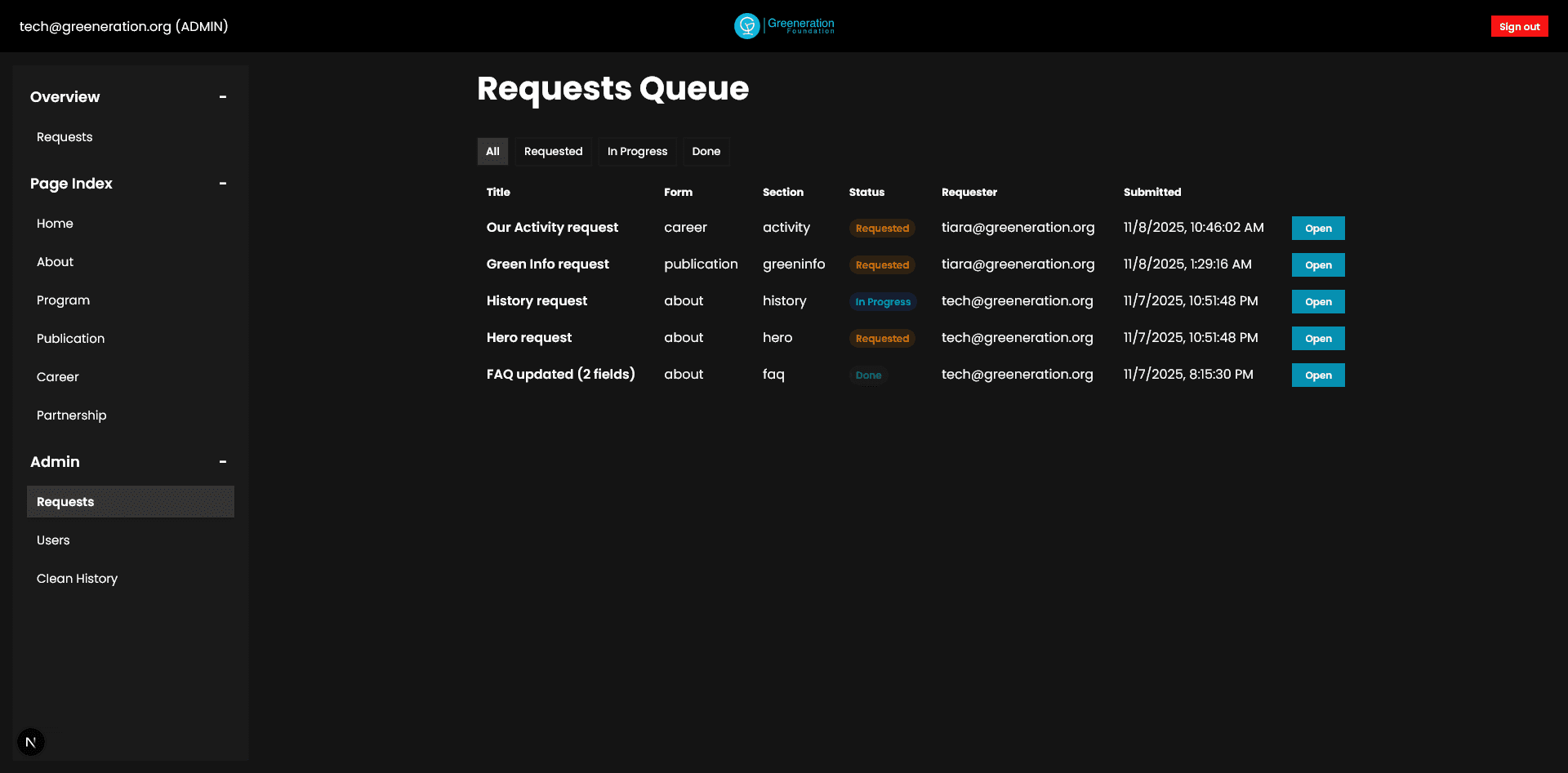Click the Sign out button
The image size is (1568, 773).
pyautogui.click(x=1519, y=25)
